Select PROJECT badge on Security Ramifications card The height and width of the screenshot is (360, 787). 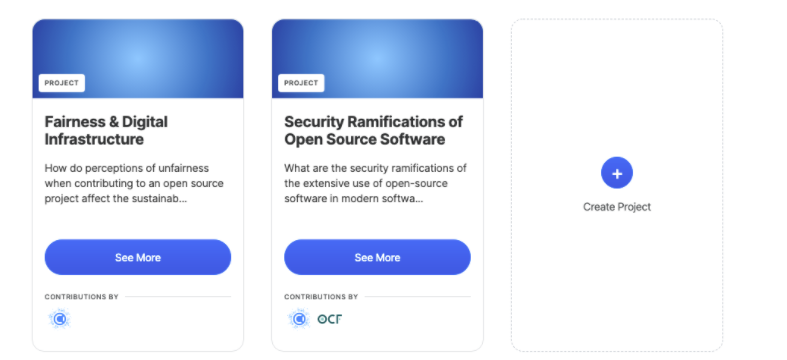[301, 83]
